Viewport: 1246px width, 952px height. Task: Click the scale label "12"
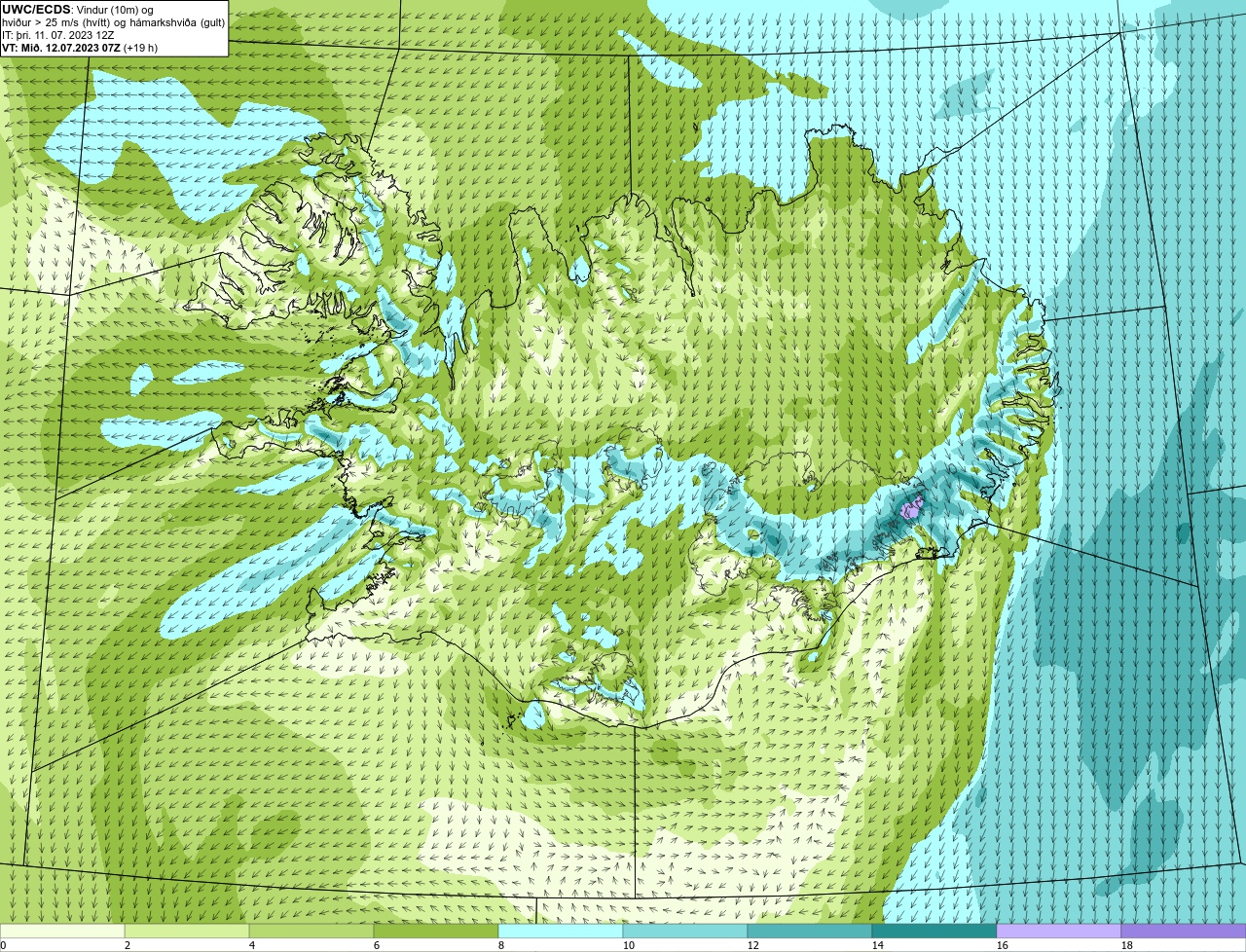[x=753, y=945]
